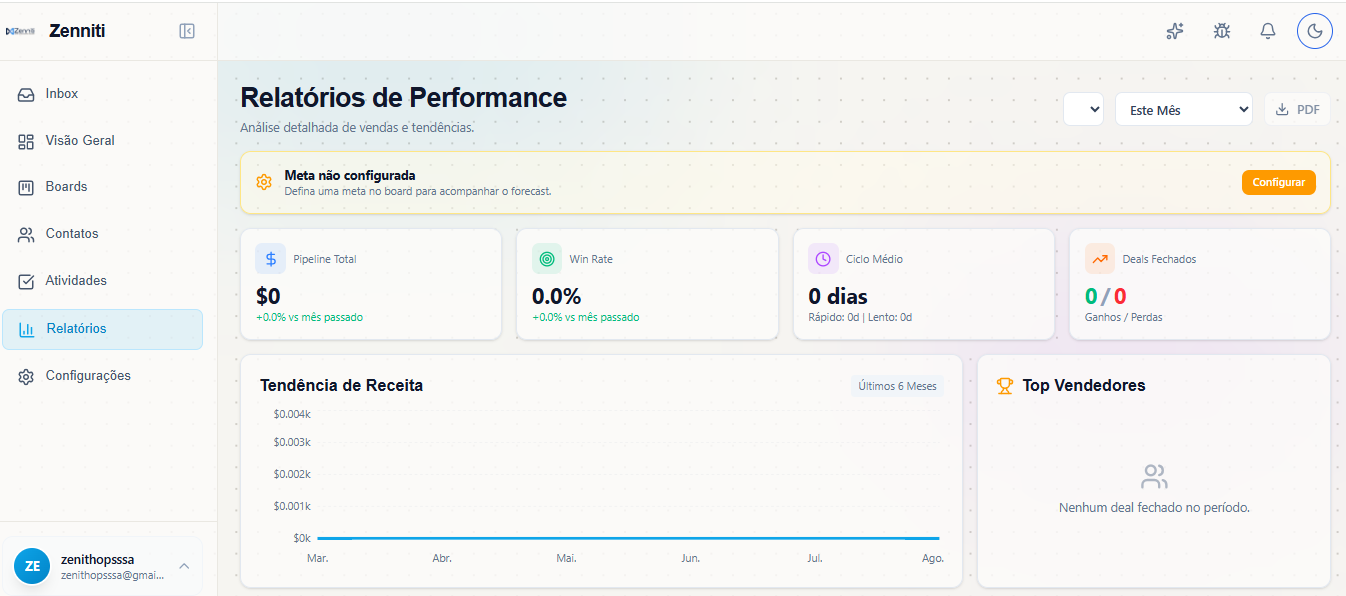The height and width of the screenshot is (596, 1346).
Task: Click the bug report icon
Action: (x=1221, y=31)
